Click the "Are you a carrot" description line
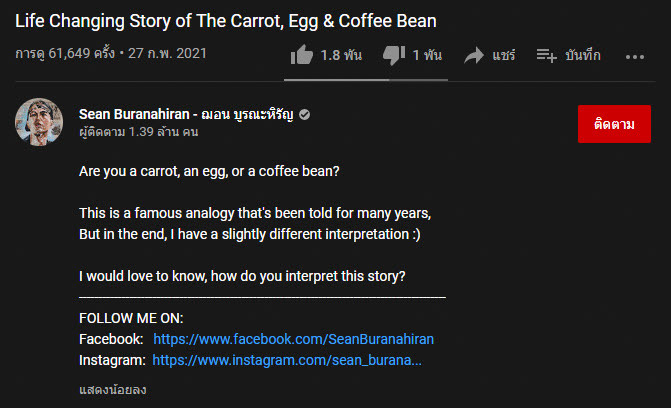The height and width of the screenshot is (408, 671). pyautogui.click(x=209, y=171)
